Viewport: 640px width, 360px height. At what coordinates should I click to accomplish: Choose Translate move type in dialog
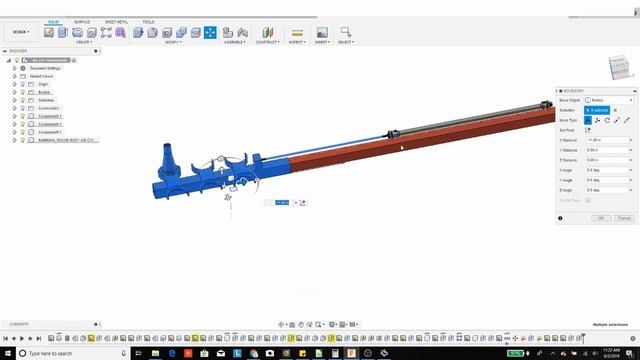pyautogui.click(x=598, y=120)
